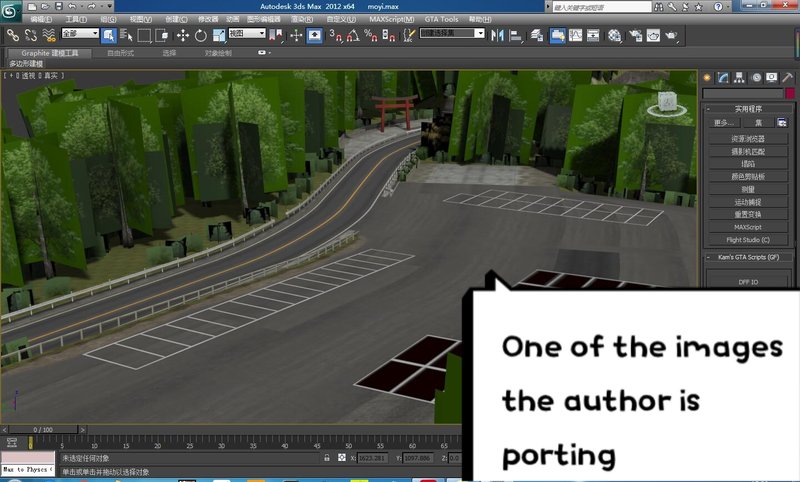This screenshot has height=482, width=800.
Task: Click the Rectangular Selection Region icon
Action: pyautogui.click(x=144, y=35)
